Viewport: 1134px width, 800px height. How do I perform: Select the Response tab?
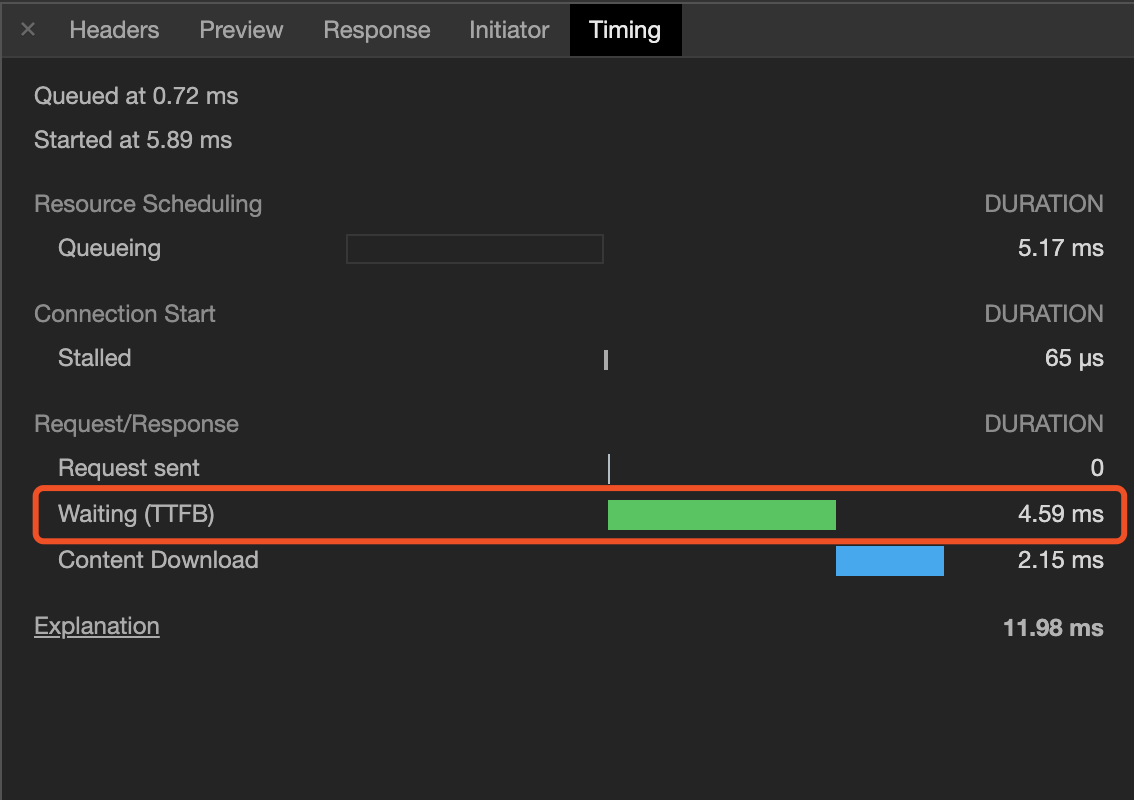(376, 30)
